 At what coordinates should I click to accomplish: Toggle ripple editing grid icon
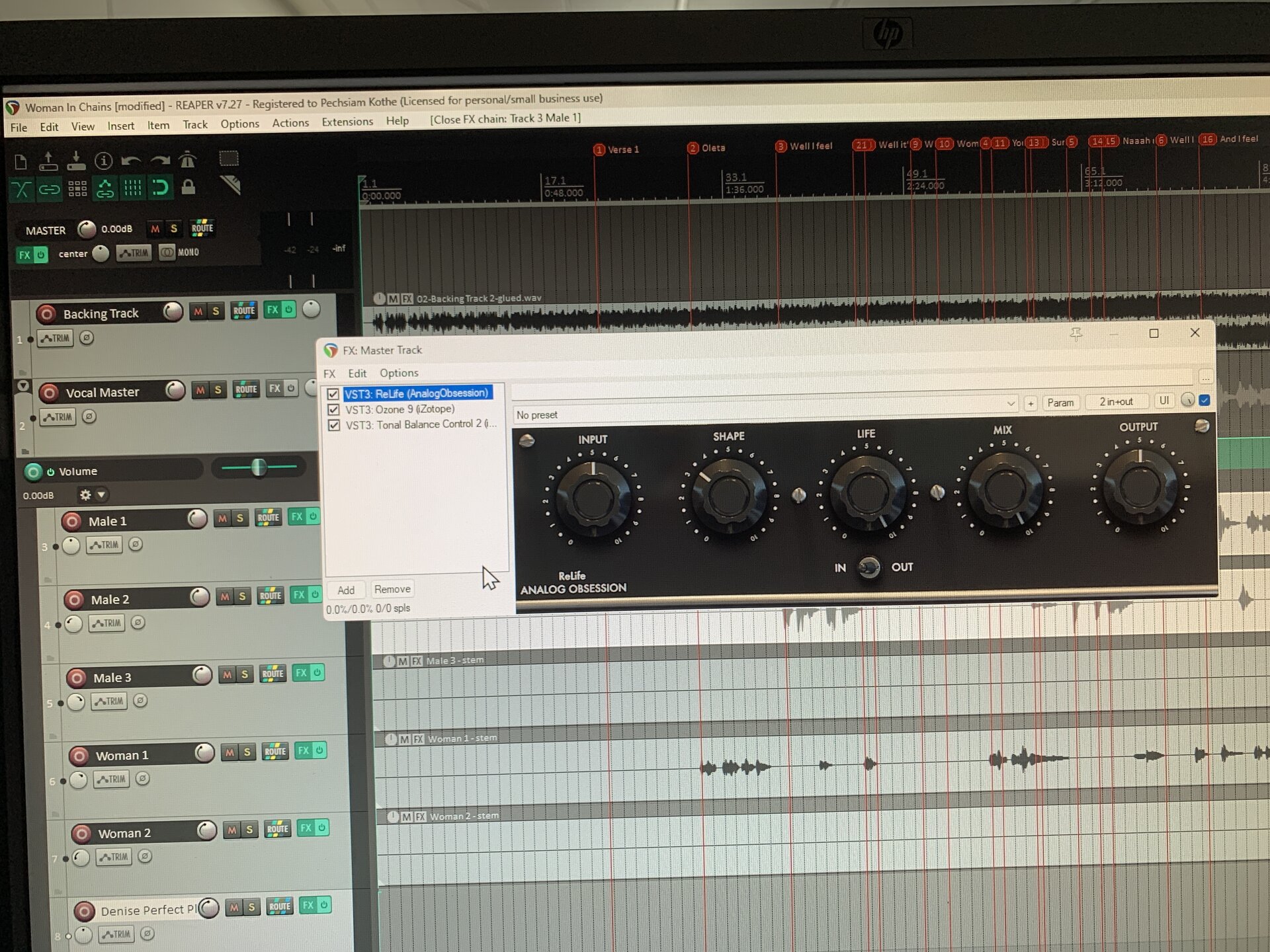[x=77, y=189]
